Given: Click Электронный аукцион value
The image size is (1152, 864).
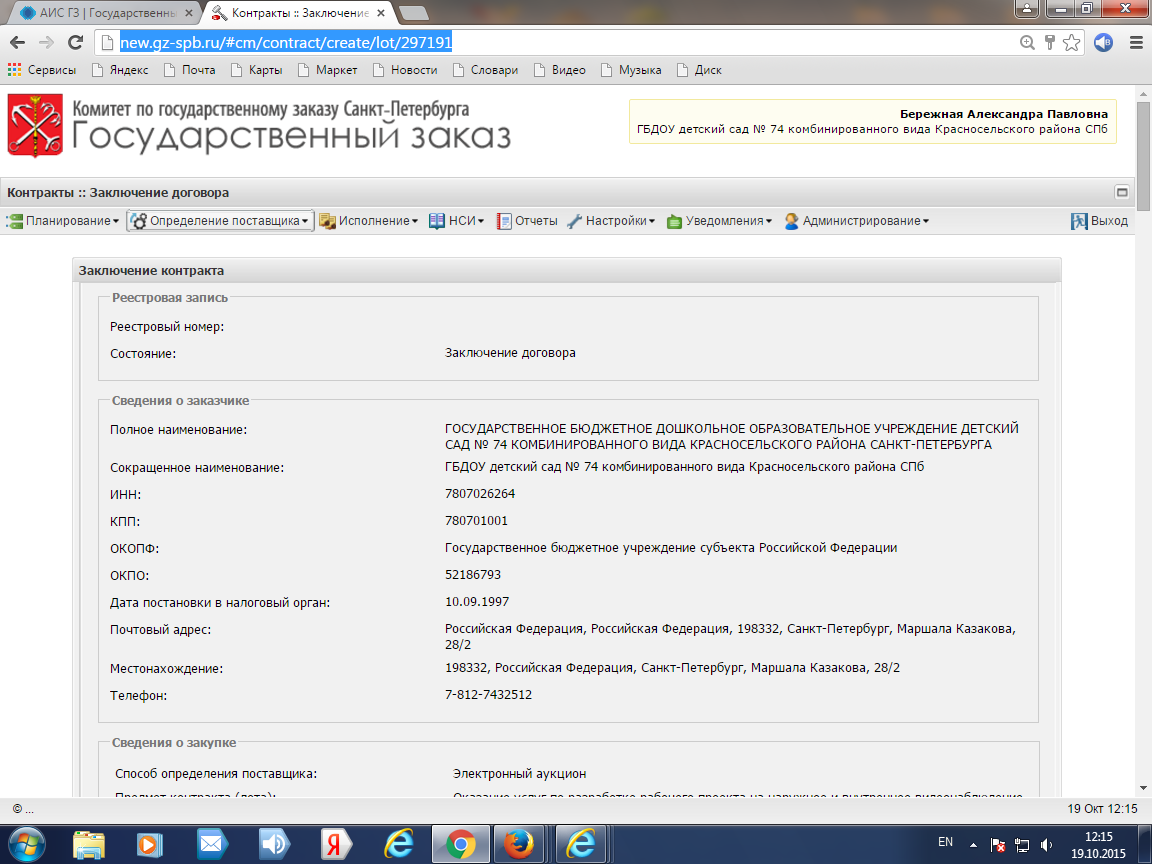Looking at the screenshot, I should point(519,774).
